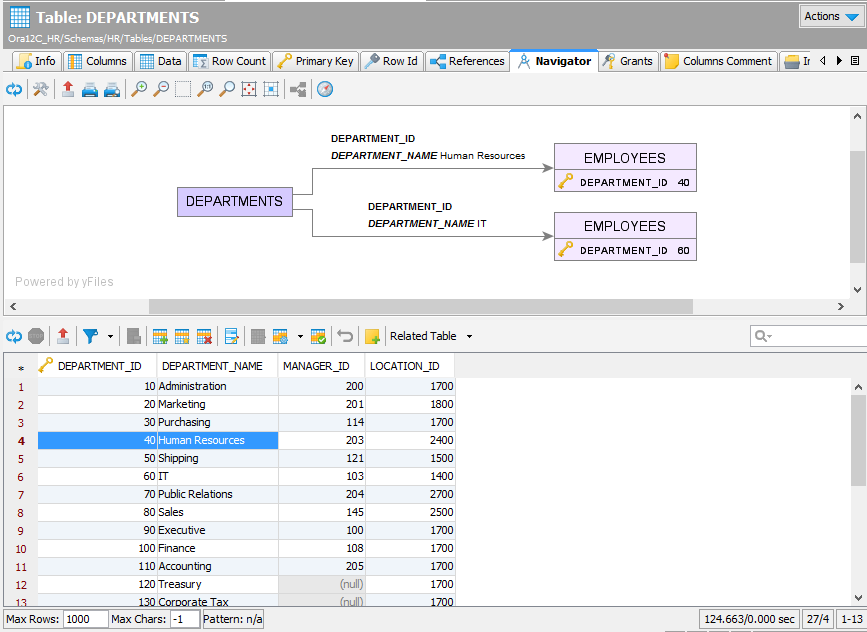The height and width of the screenshot is (632, 867).
Task: Show the tab list menu icon
Action: point(855,61)
